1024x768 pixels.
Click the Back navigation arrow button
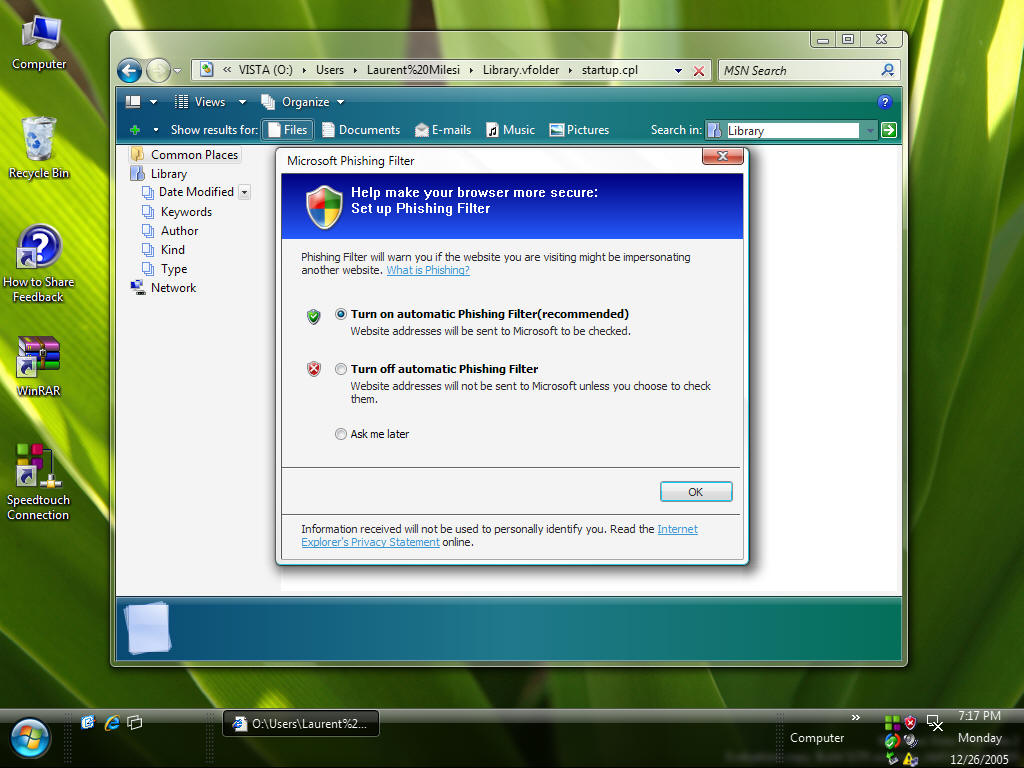[x=129, y=70]
